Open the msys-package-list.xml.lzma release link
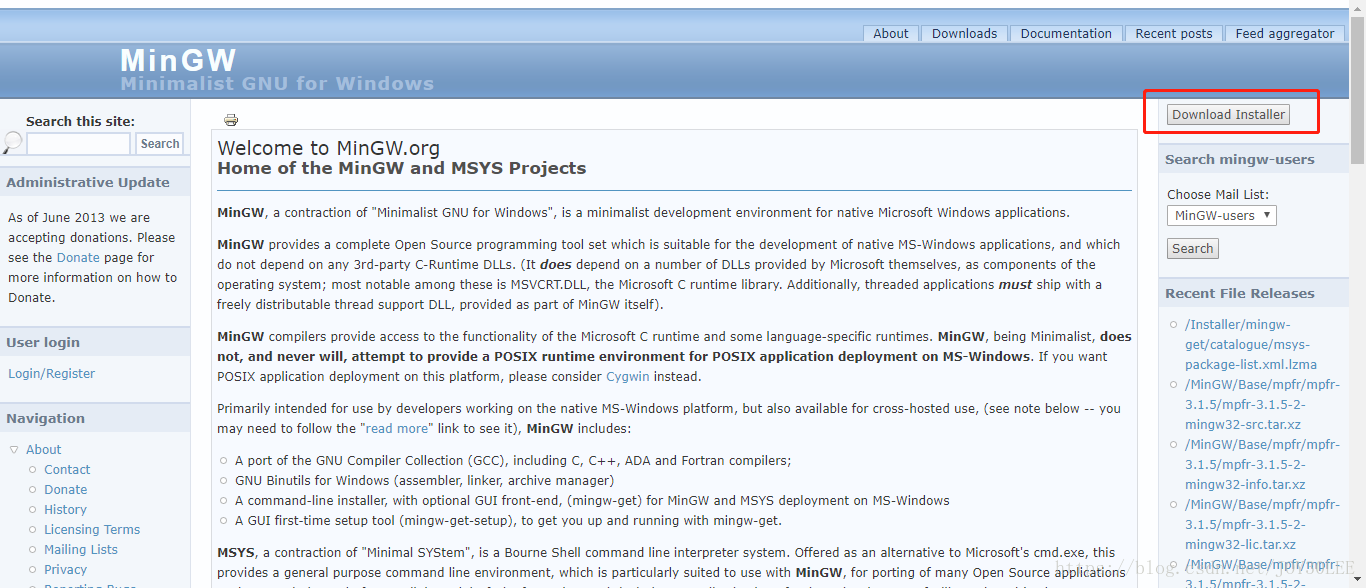The height and width of the screenshot is (588, 1366). click(x=1251, y=344)
